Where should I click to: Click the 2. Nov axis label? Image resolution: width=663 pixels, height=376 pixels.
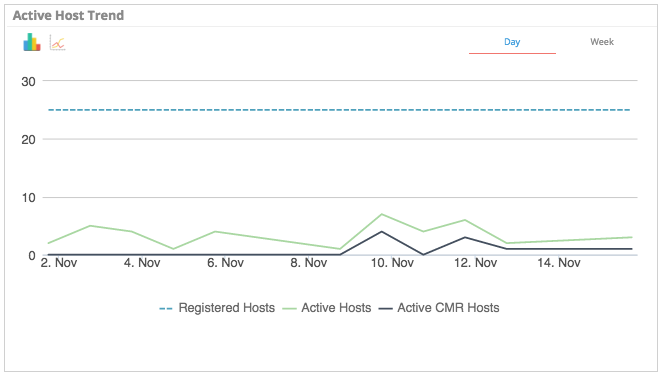tap(59, 263)
